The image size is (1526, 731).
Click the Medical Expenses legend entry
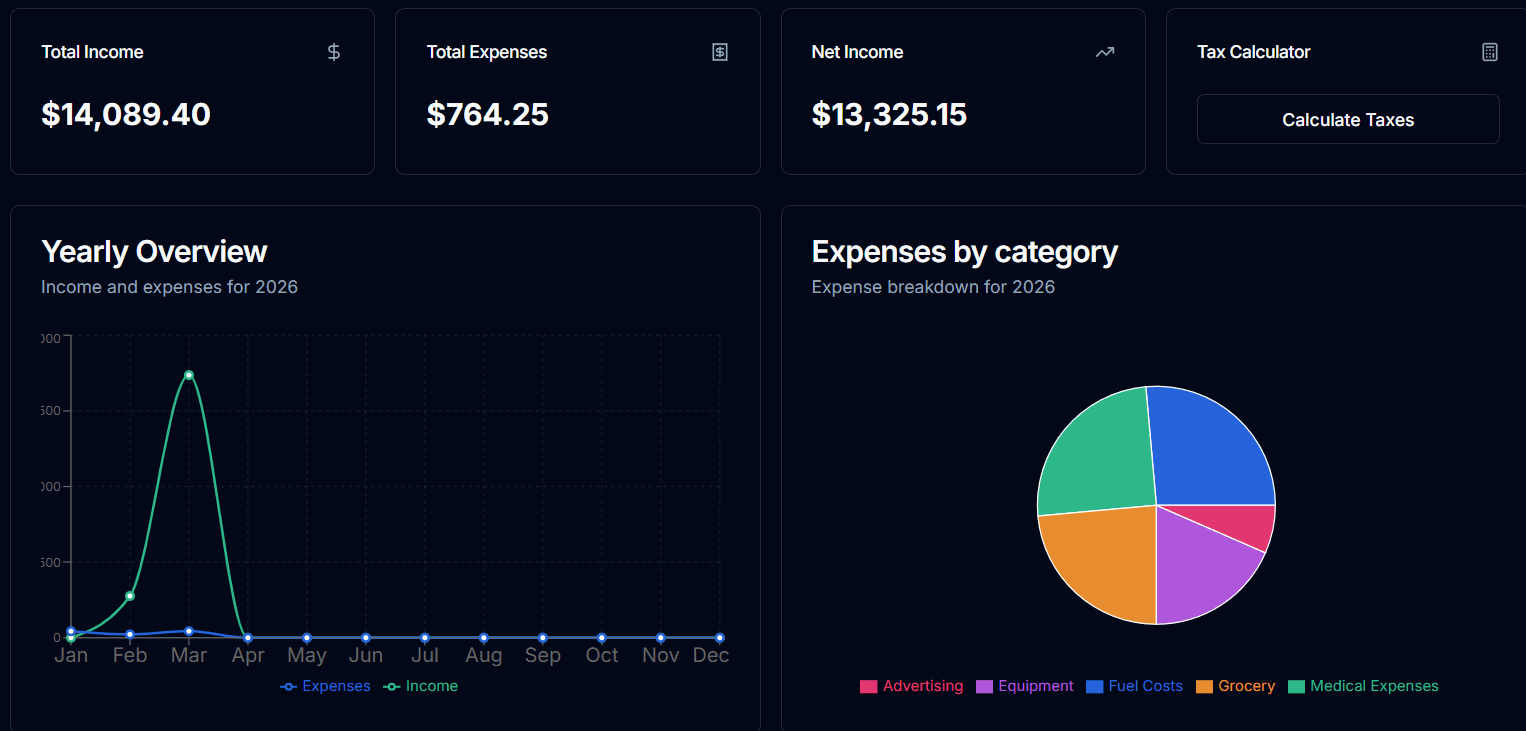pos(1363,686)
